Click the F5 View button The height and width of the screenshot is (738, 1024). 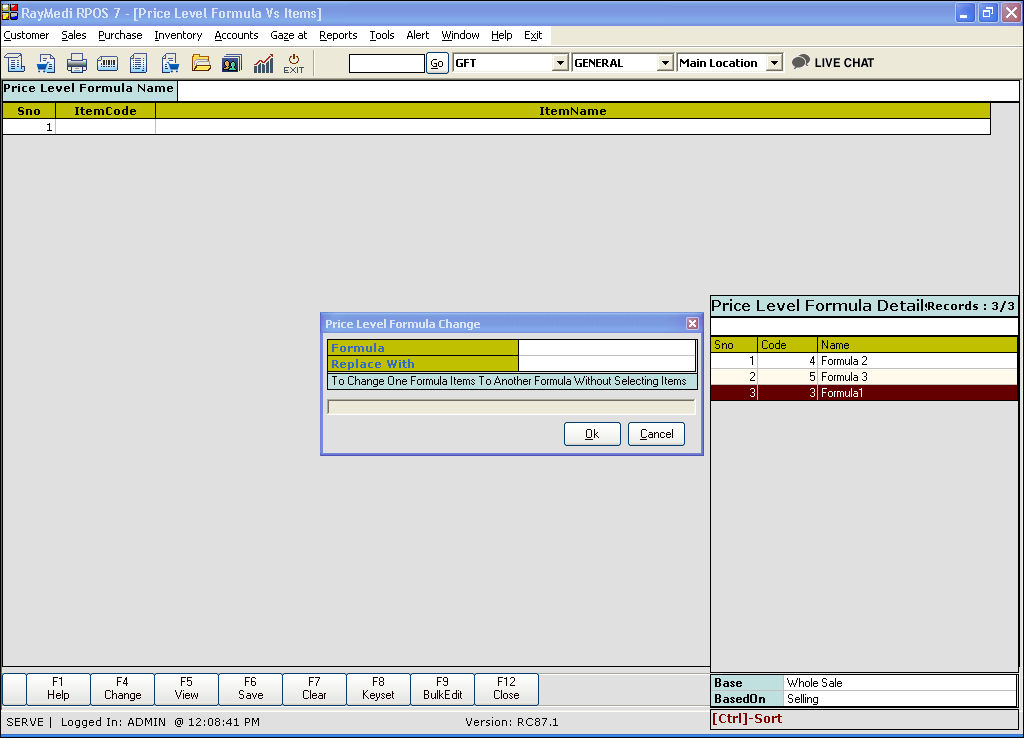(x=186, y=689)
